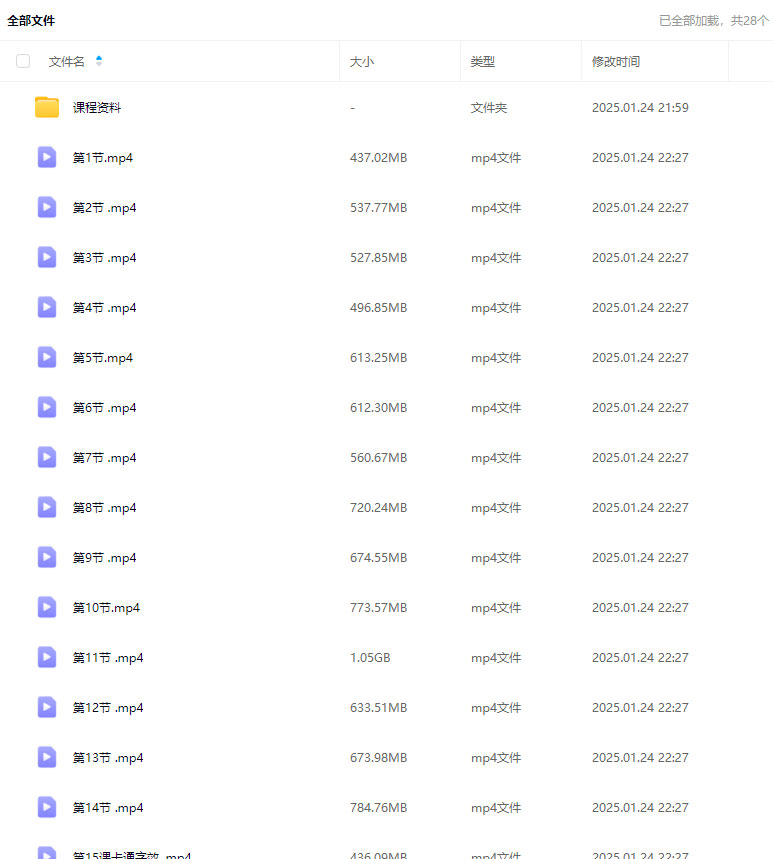Click the 1.05GB size cell
The width and height of the screenshot is (773, 859).
370,657
